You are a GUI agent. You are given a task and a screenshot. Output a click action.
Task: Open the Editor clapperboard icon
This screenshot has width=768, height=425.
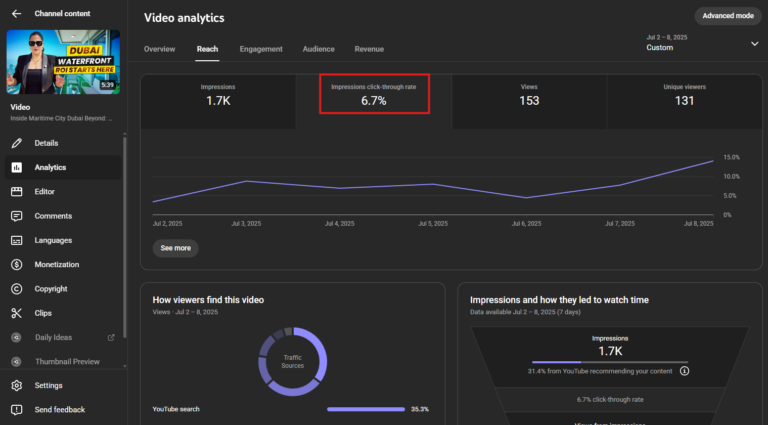tap(16, 191)
